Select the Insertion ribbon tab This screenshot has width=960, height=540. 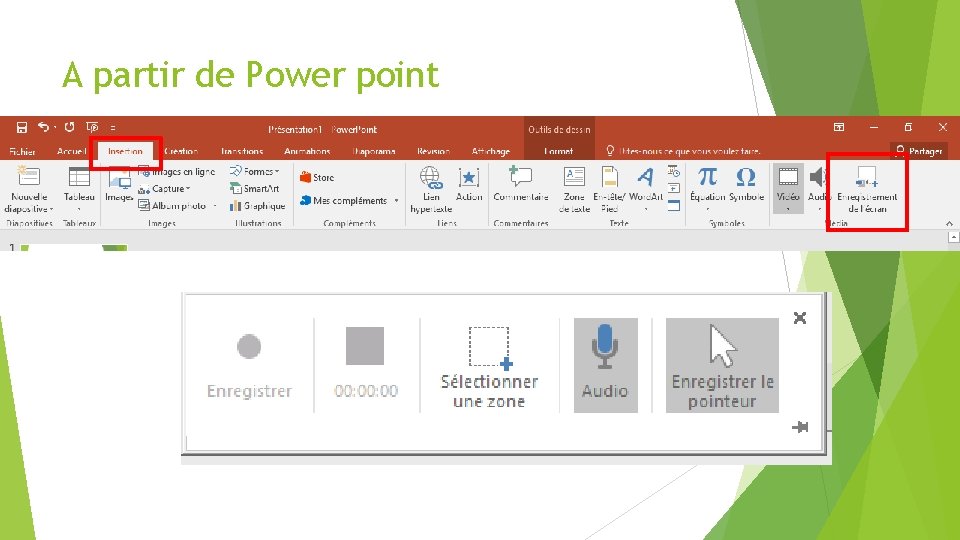(125, 151)
